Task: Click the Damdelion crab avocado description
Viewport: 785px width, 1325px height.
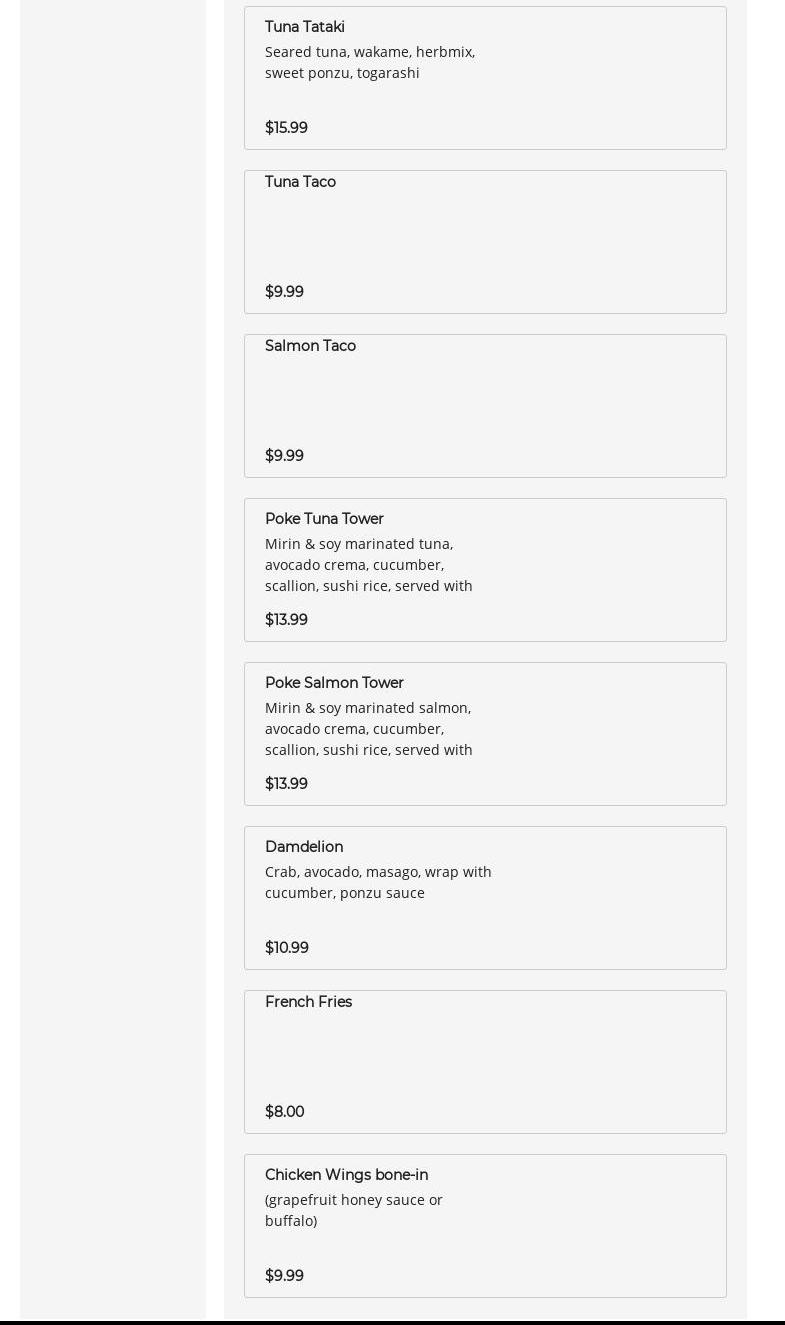Action: coord(377,882)
